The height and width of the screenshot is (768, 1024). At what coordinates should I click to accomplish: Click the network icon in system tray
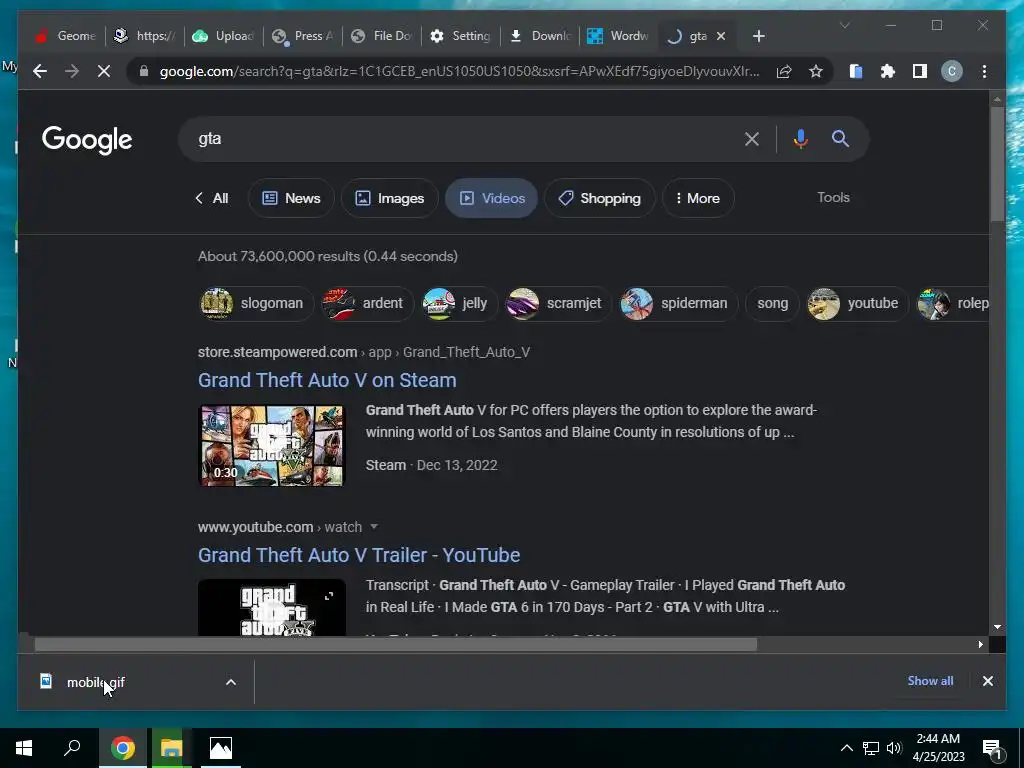tap(871, 748)
